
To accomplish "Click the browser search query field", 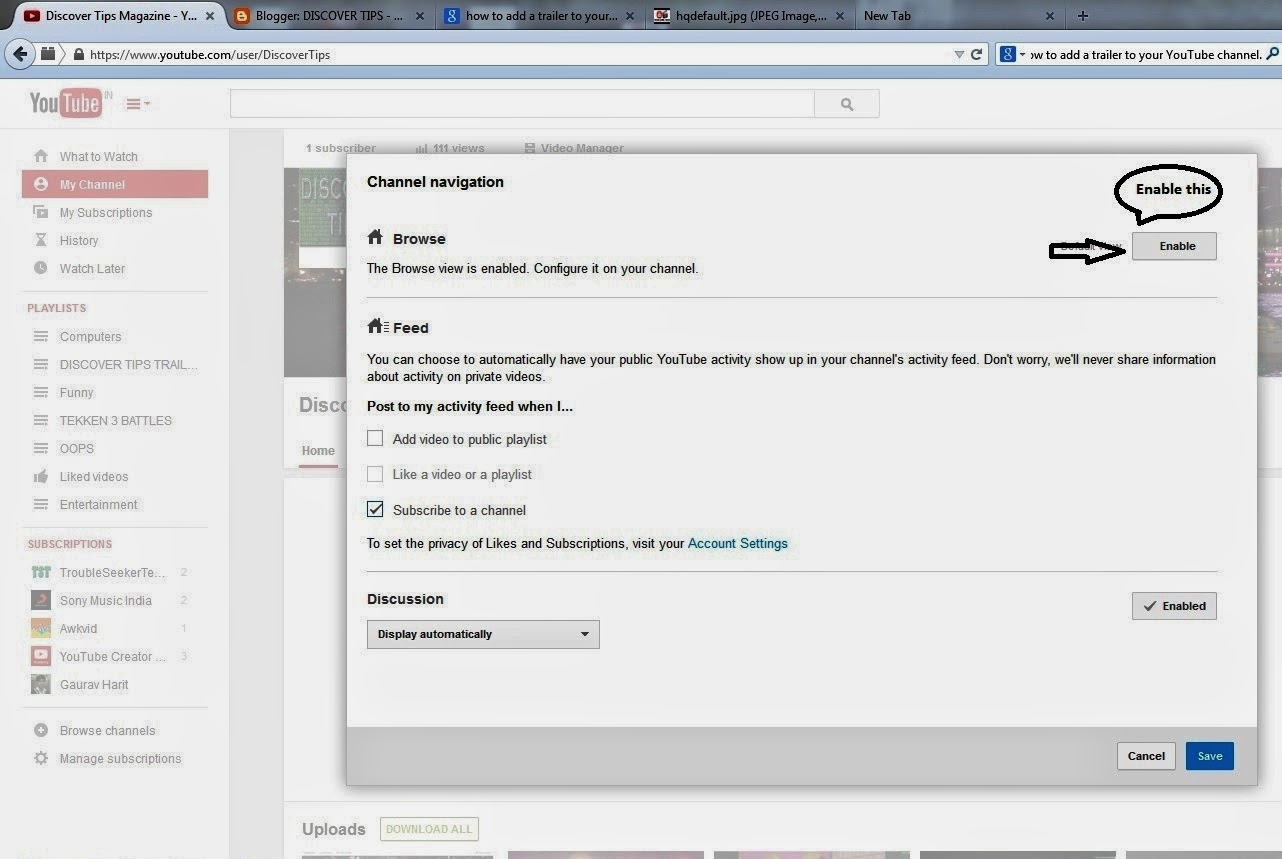I will click(x=1145, y=55).
